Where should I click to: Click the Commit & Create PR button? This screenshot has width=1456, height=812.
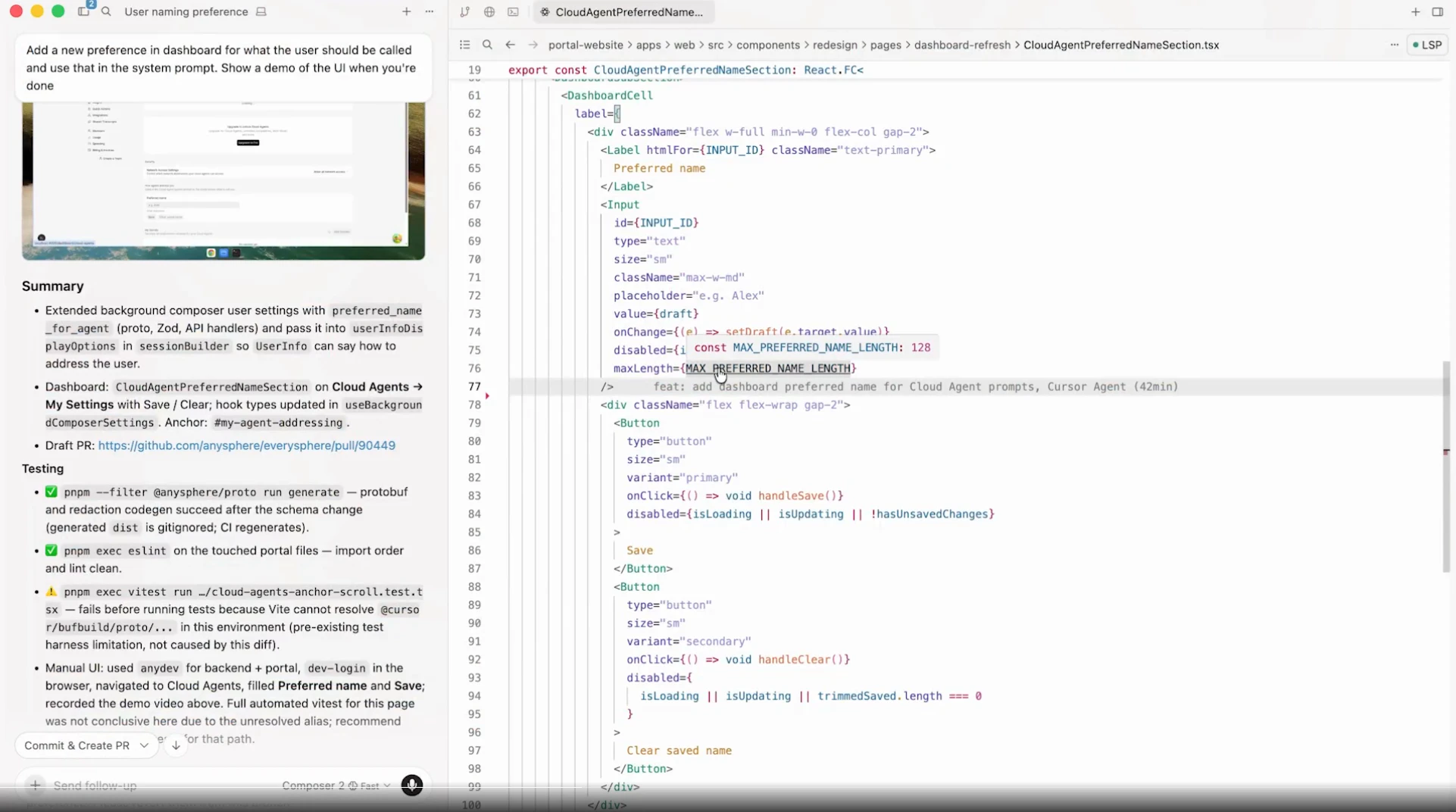(76, 745)
